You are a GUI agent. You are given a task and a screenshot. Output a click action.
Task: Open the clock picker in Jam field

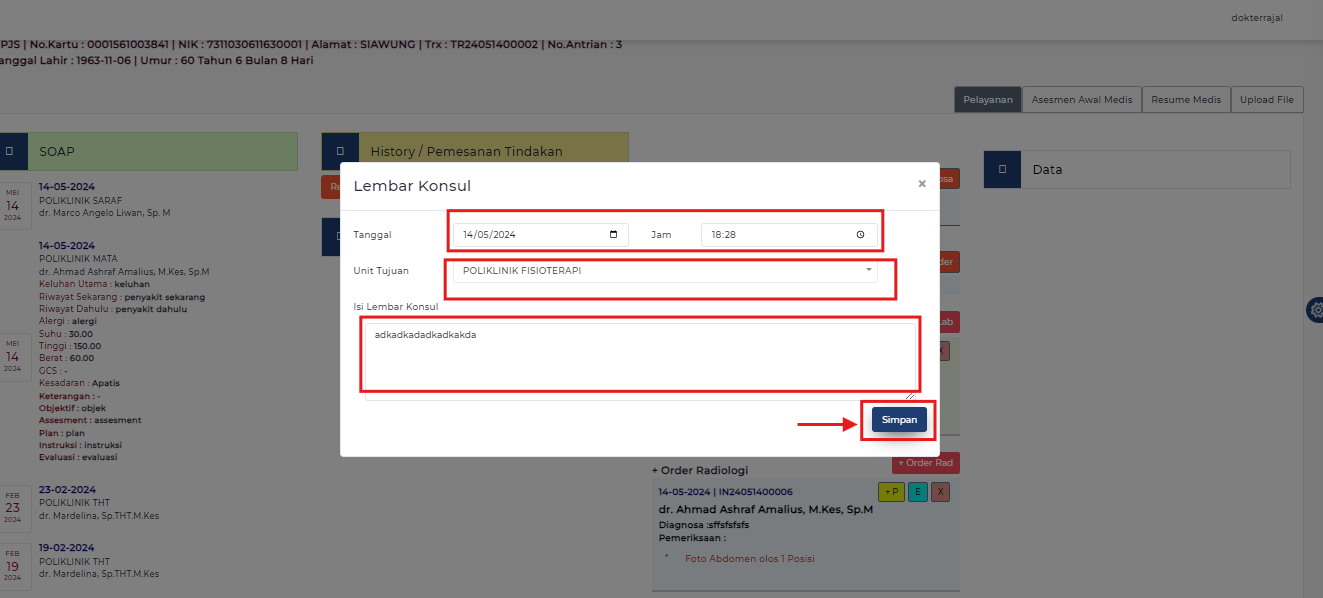click(x=861, y=235)
